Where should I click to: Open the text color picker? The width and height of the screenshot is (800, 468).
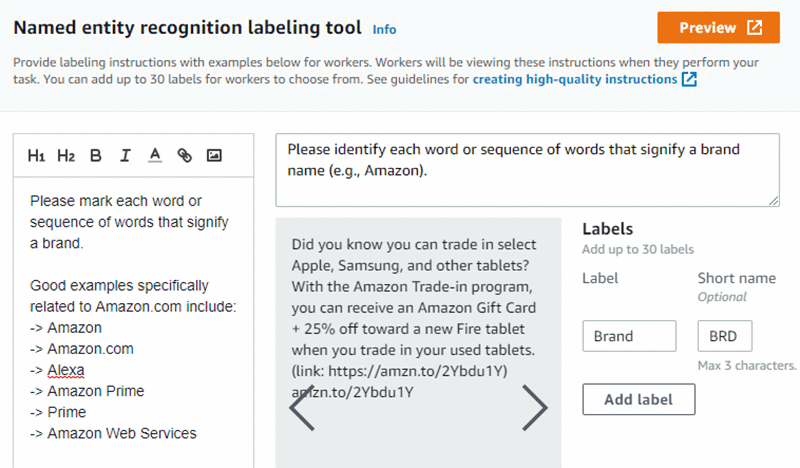(155, 155)
